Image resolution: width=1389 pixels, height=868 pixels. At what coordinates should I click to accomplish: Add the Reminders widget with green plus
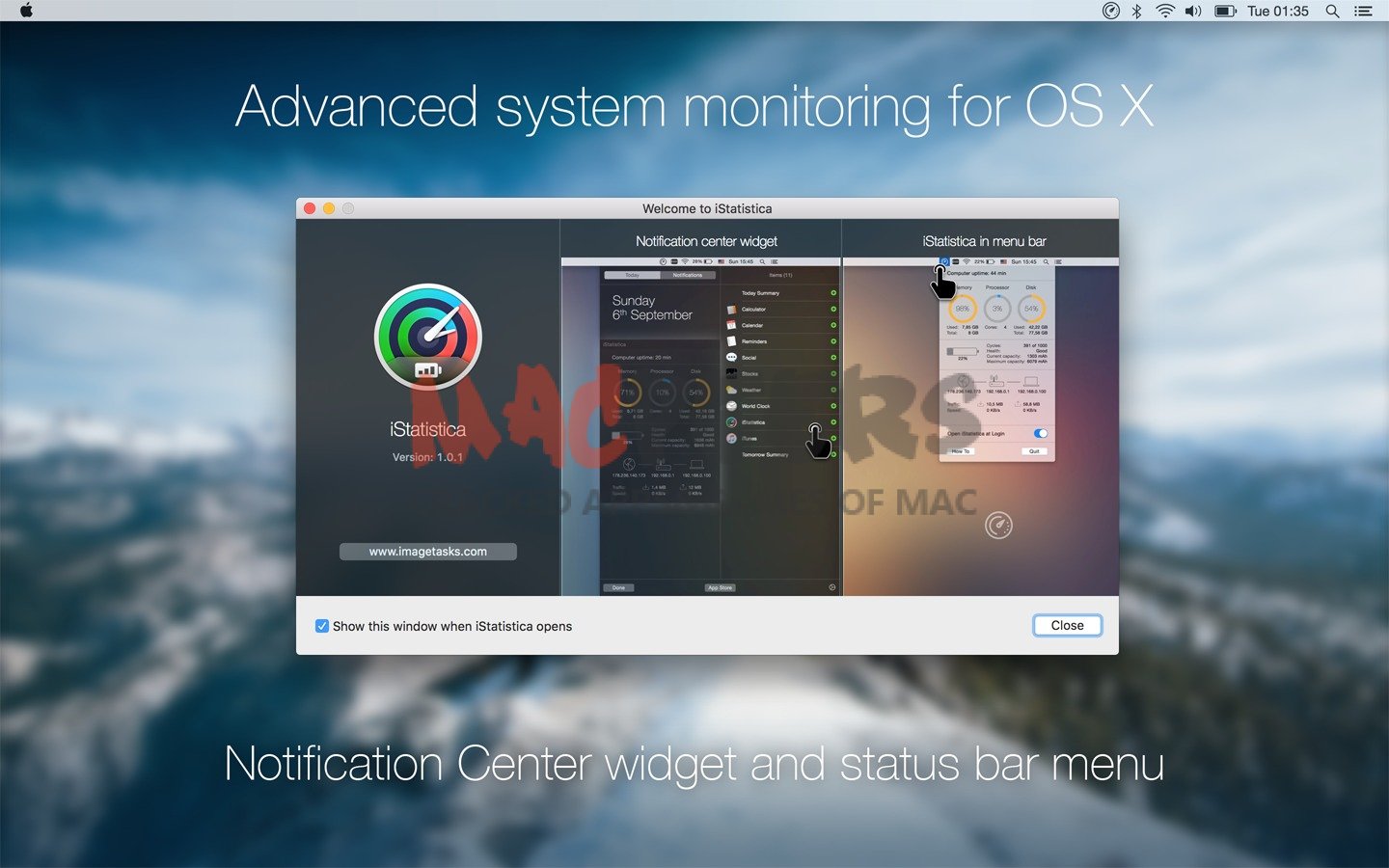coord(833,341)
